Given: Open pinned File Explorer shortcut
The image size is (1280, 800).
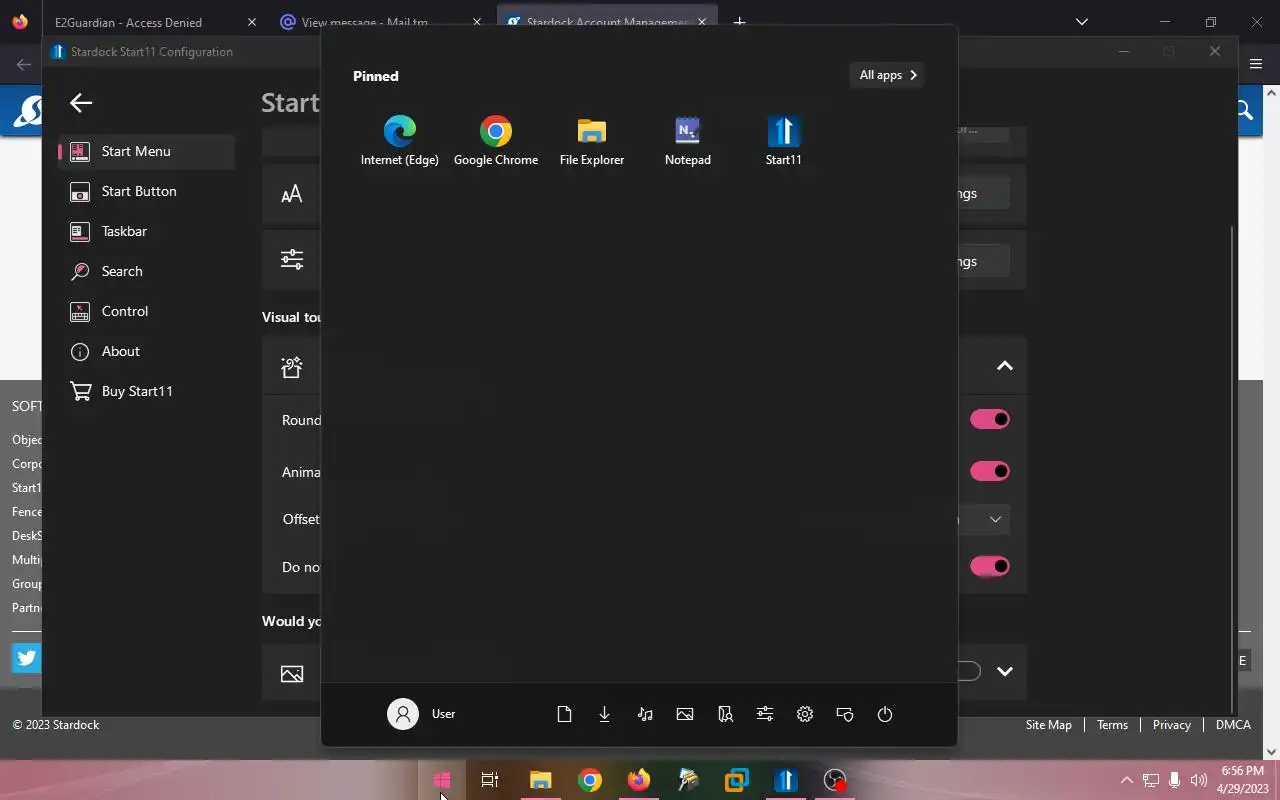Looking at the screenshot, I should (592, 141).
